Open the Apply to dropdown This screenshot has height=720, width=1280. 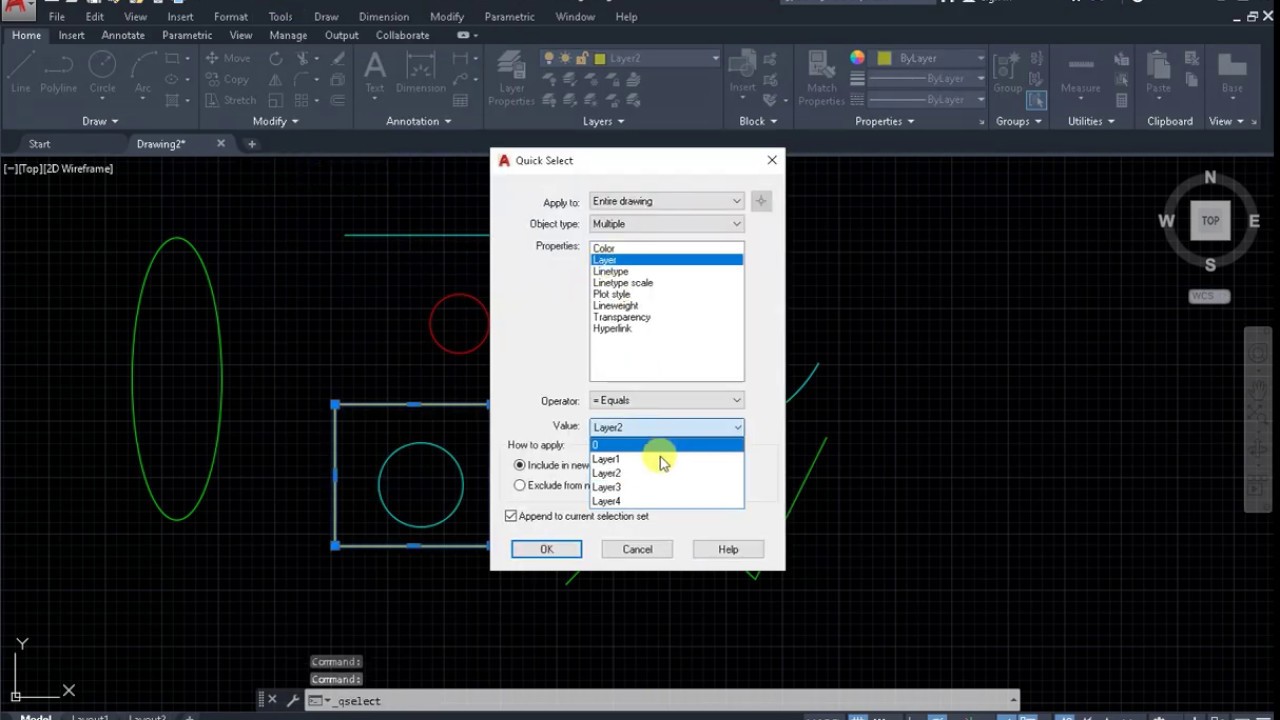pos(667,201)
